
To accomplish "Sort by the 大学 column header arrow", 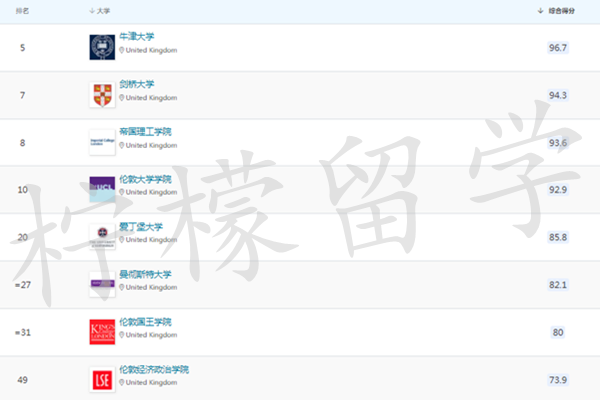I will pyautogui.click(x=92, y=11).
